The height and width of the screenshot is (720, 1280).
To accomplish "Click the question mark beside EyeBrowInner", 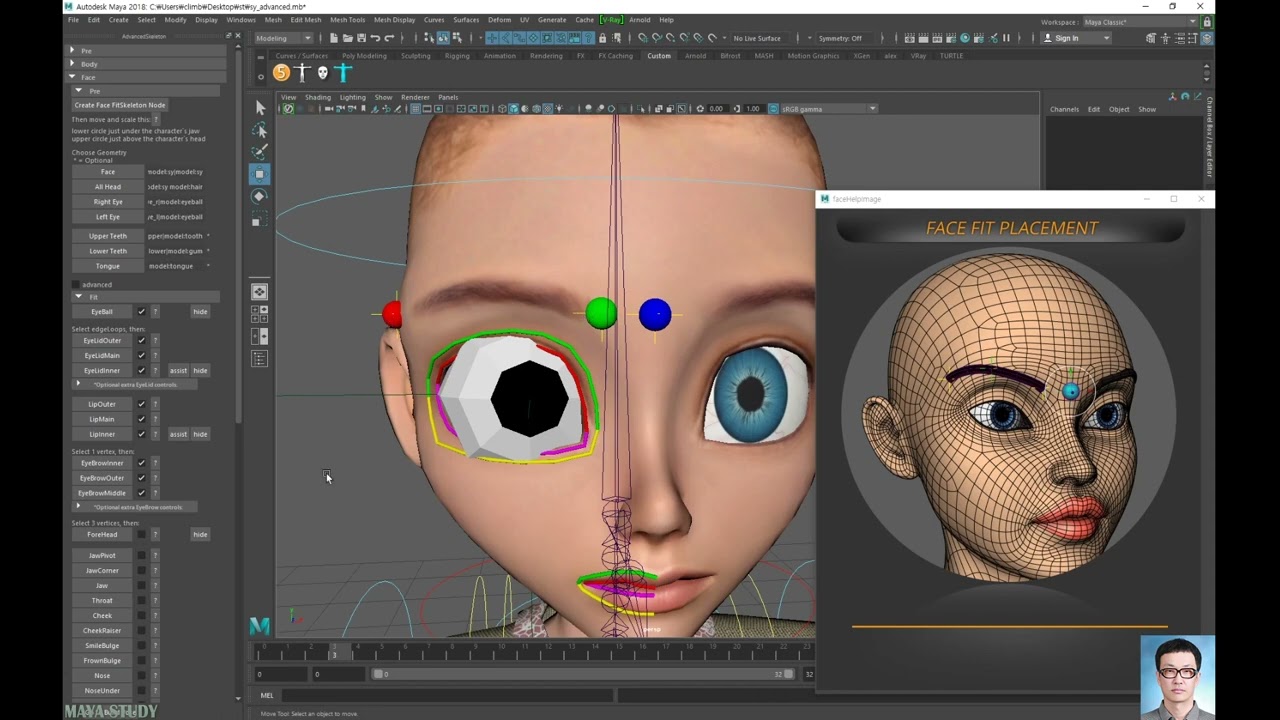I will [x=155, y=464].
